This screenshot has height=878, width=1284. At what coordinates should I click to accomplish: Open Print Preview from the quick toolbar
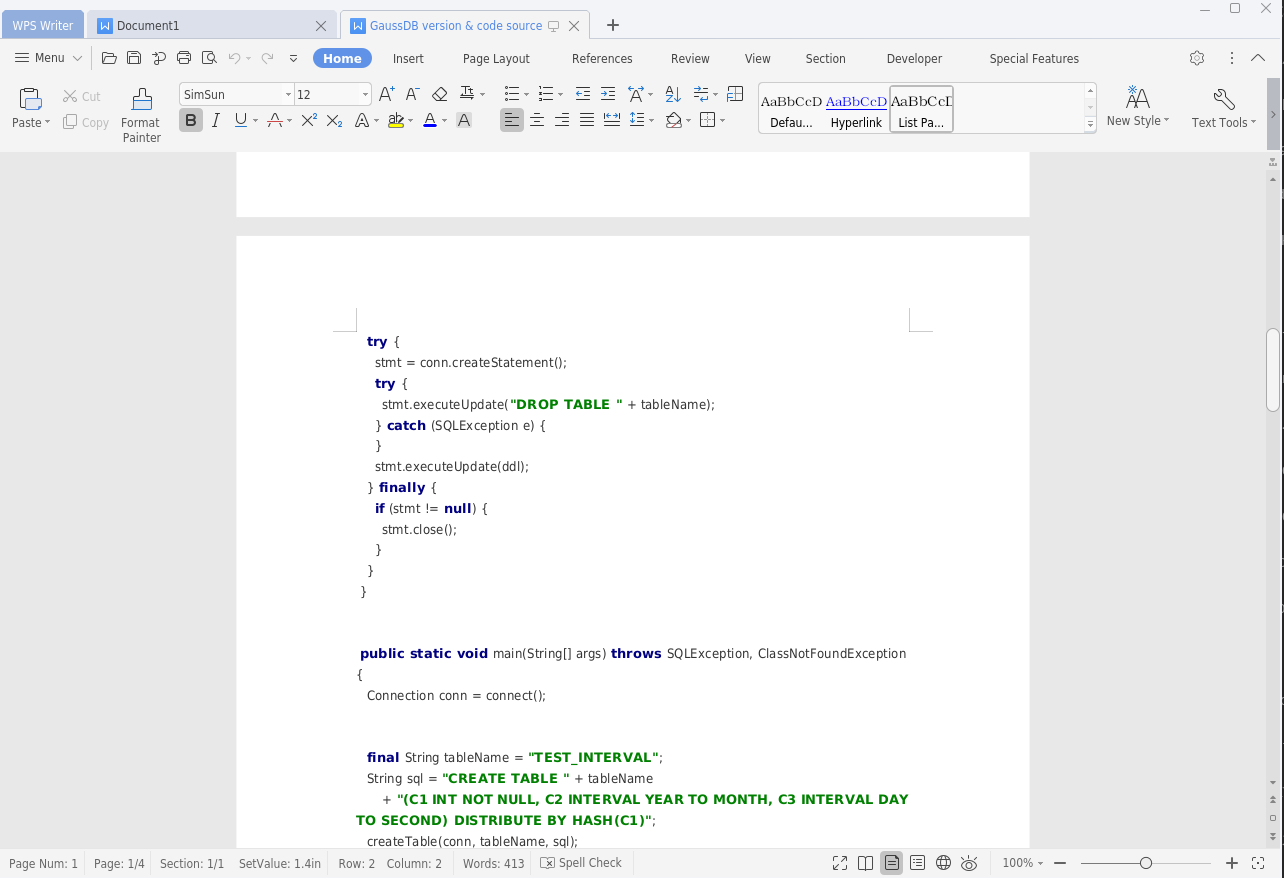[209, 58]
